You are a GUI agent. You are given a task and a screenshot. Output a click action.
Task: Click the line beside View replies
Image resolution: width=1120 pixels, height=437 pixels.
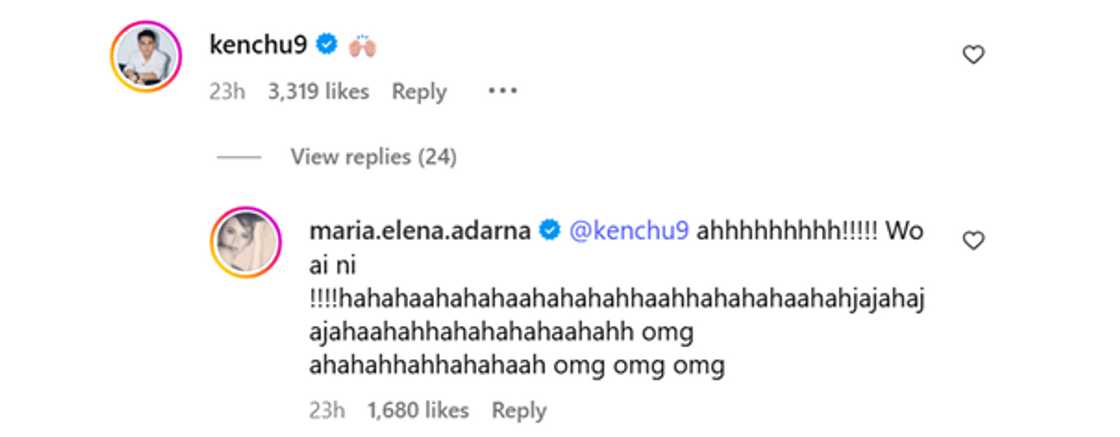(239, 158)
